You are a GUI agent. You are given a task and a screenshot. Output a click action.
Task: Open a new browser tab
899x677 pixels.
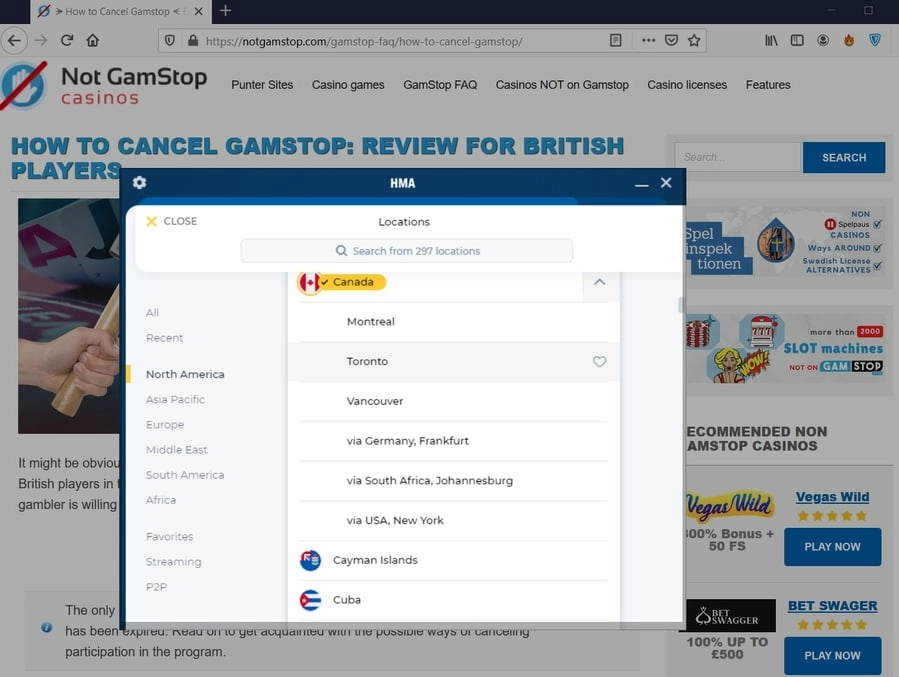pos(225,11)
